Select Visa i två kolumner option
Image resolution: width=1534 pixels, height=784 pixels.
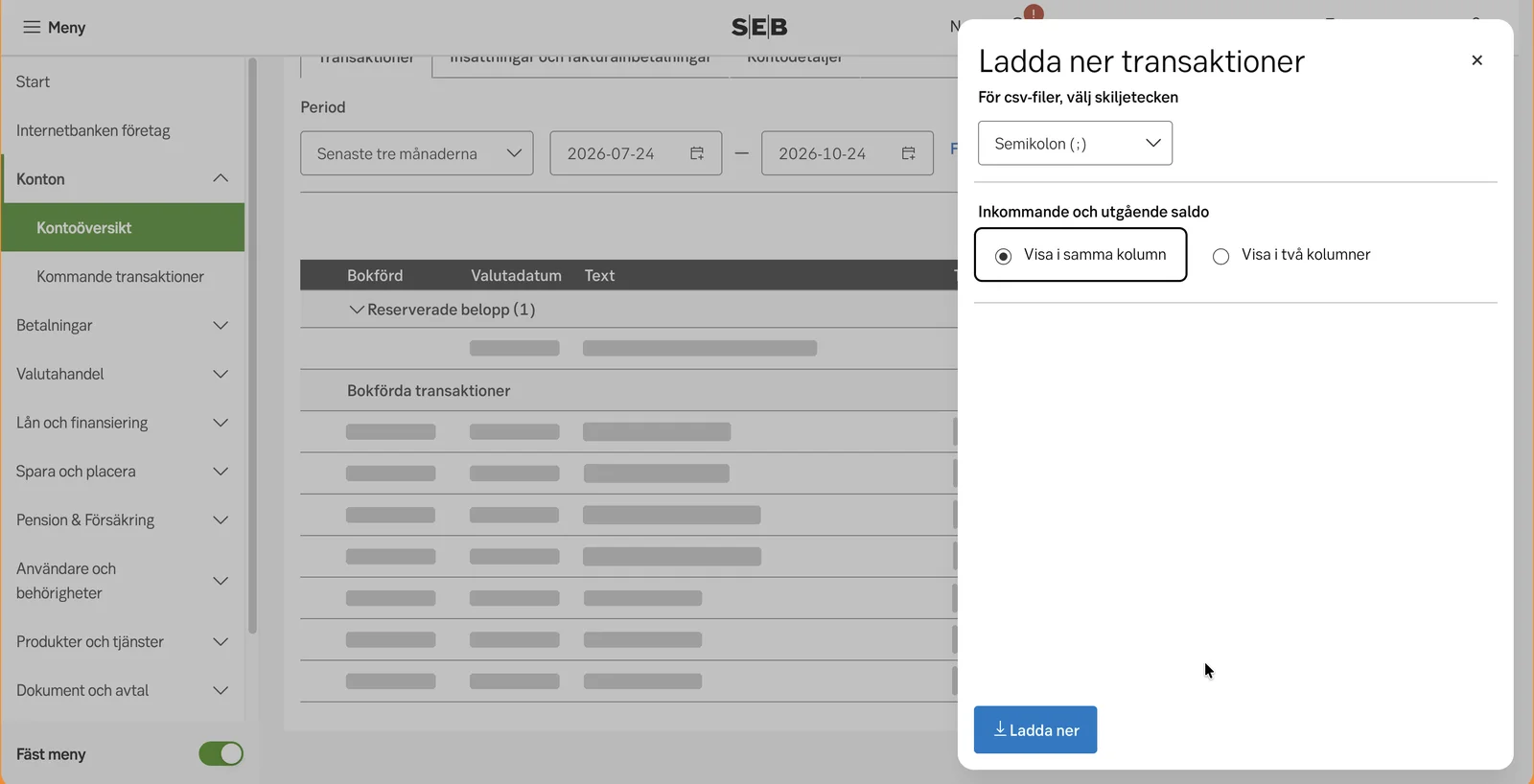pos(1291,255)
